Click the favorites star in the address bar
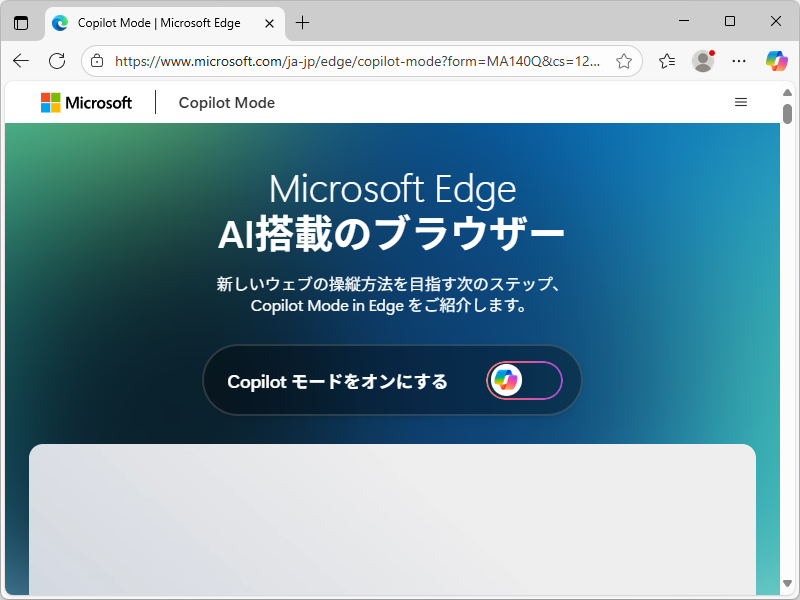This screenshot has height=600, width=800. point(624,61)
